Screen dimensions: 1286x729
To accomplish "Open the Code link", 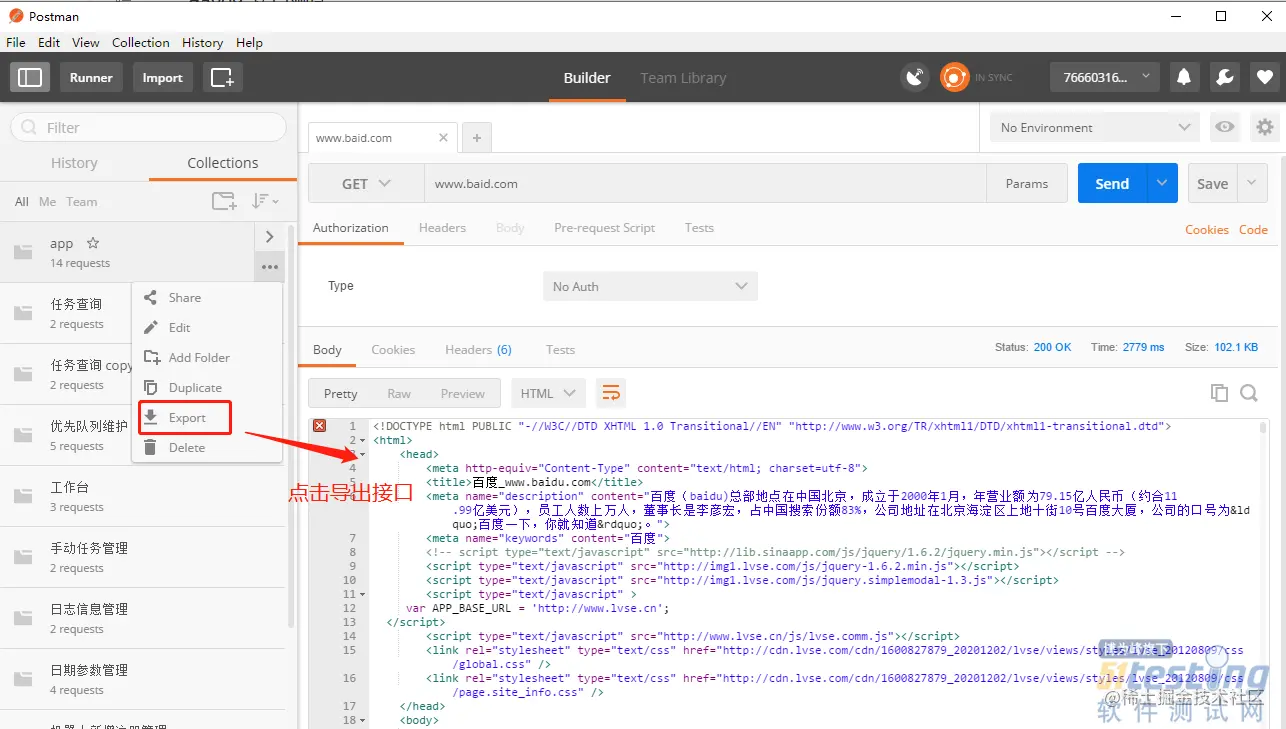I will (1253, 229).
